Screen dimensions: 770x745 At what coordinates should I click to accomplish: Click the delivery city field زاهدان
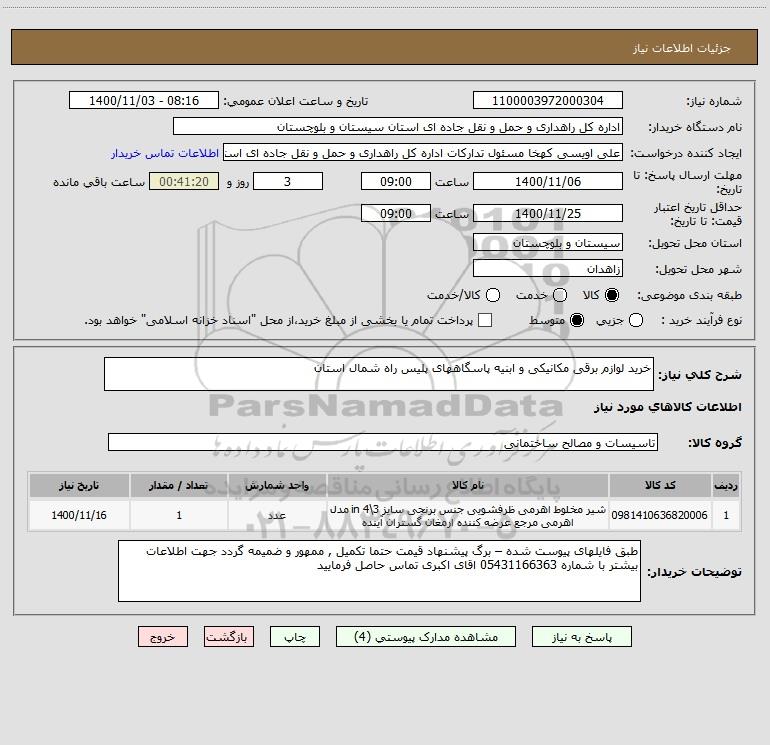tap(548, 269)
